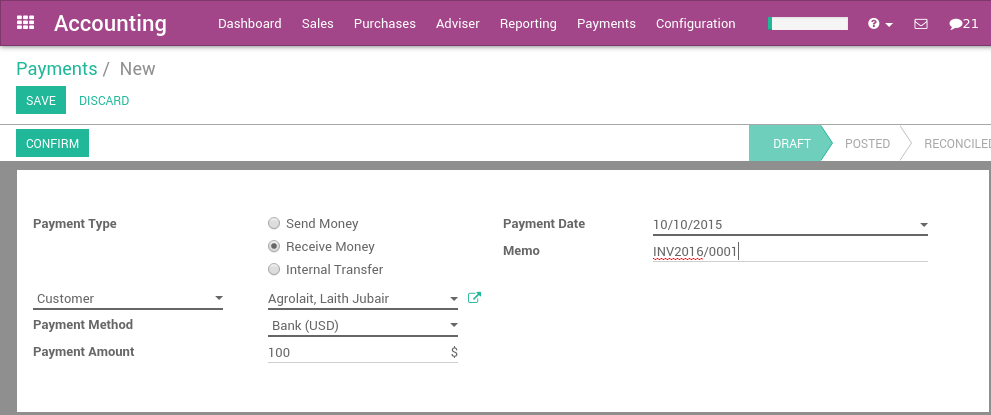991x415 pixels.
Task: Click the Confirm button
Action: pyautogui.click(x=52, y=144)
